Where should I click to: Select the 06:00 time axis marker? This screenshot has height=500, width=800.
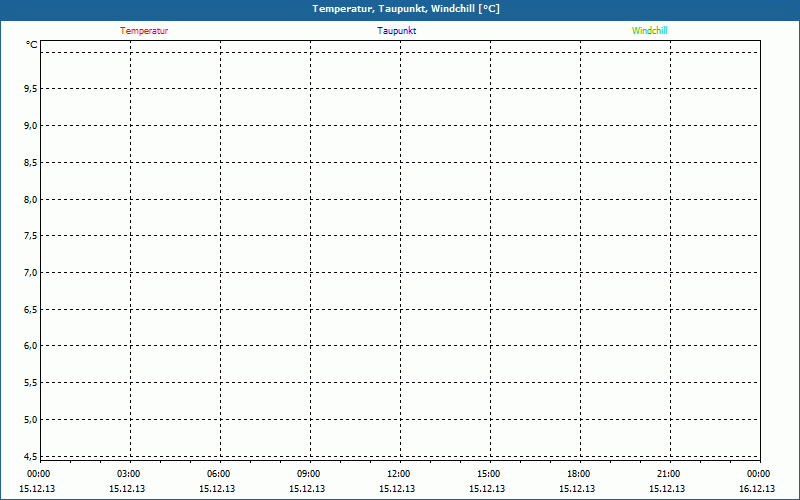click(219, 474)
